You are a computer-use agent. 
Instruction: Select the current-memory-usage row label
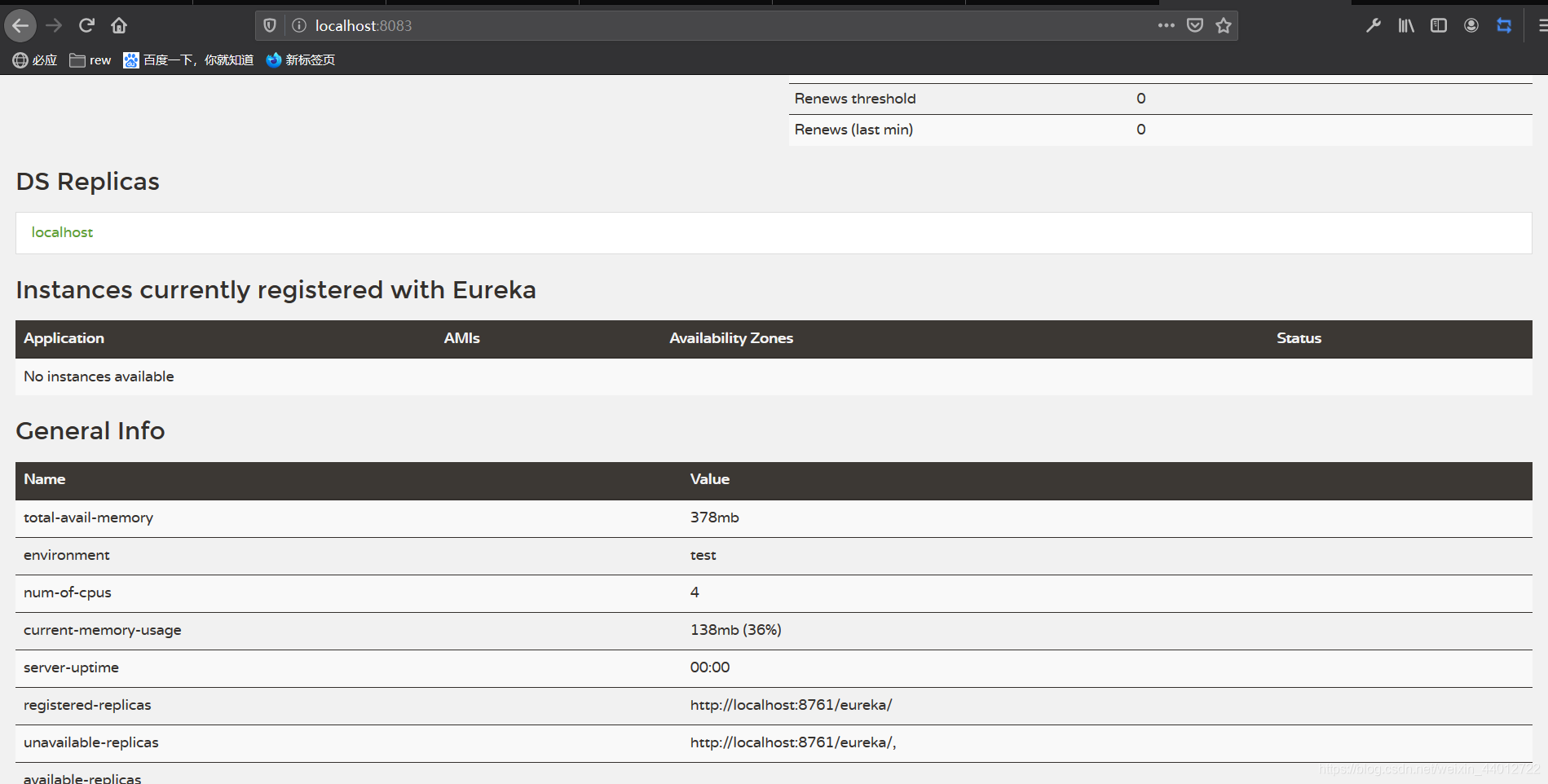pos(103,630)
